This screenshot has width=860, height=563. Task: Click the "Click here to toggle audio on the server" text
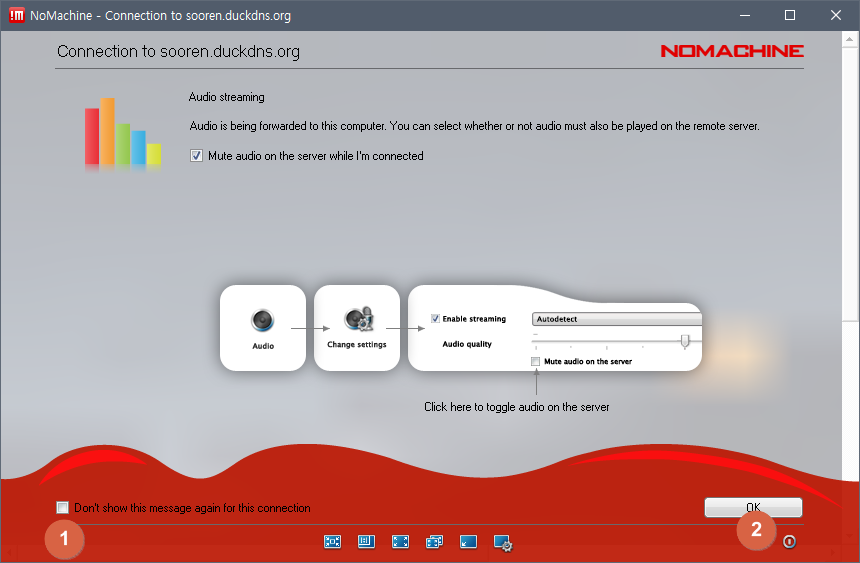(517, 407)
